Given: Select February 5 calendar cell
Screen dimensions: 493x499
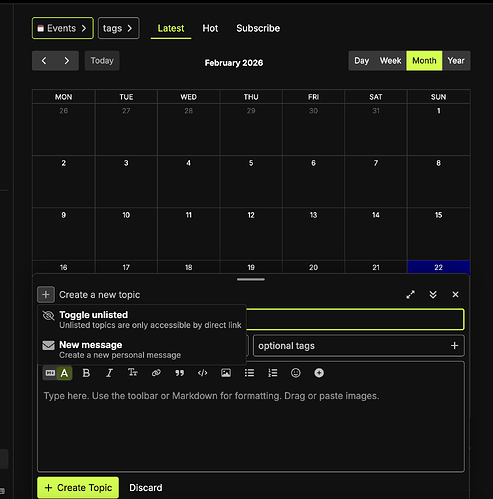Looking at the screenshot, I should tap(251, 182).
